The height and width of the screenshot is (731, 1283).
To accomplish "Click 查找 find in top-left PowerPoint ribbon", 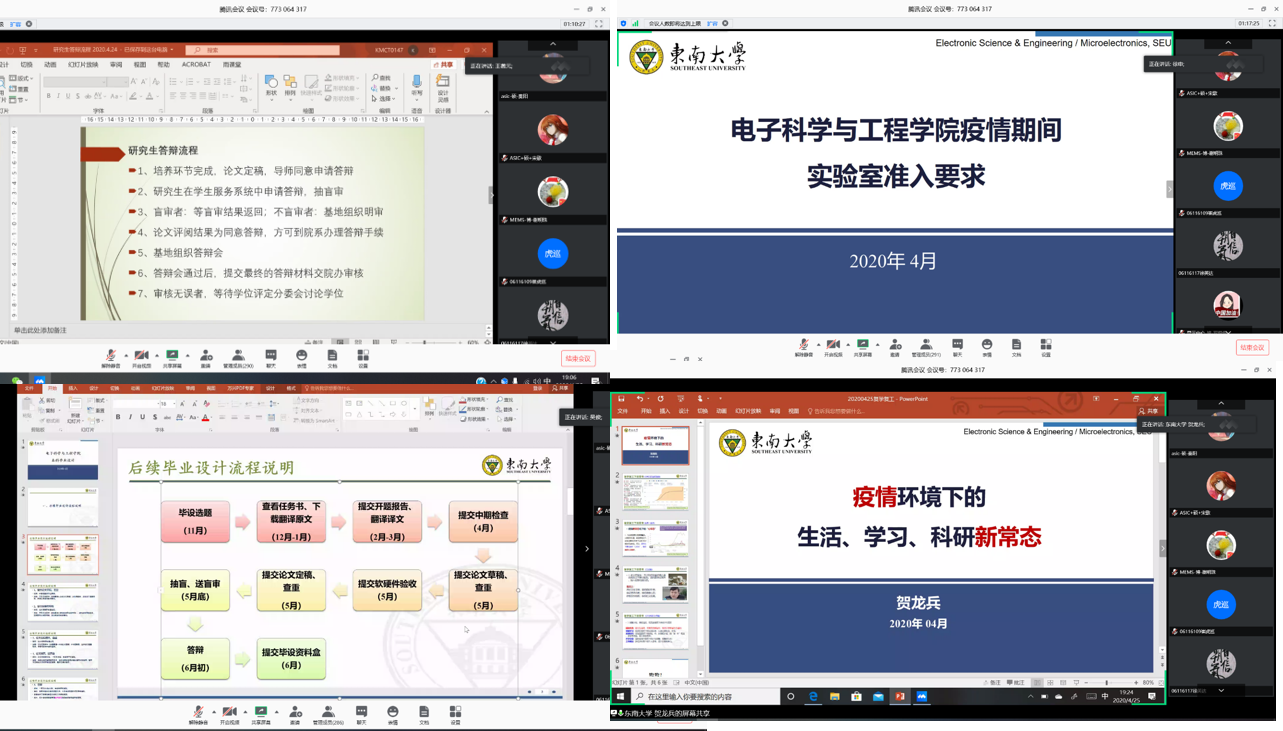I will click(x=382, y=78).
